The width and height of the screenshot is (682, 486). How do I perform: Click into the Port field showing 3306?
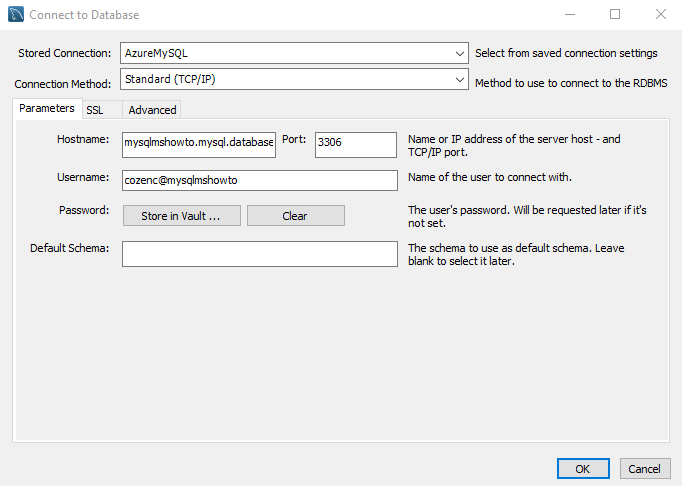356,144
